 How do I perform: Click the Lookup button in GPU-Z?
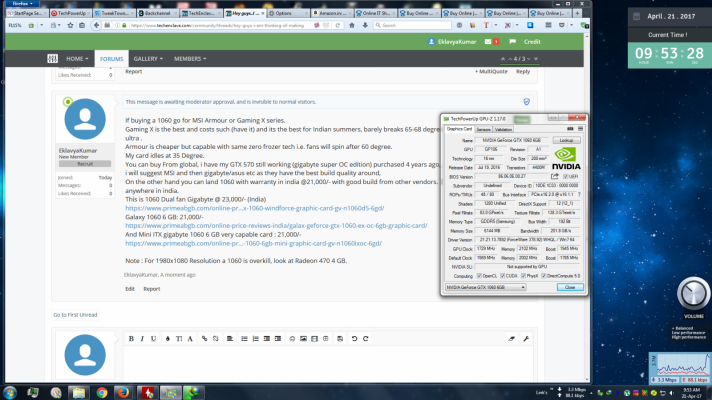tap(566, 140)
